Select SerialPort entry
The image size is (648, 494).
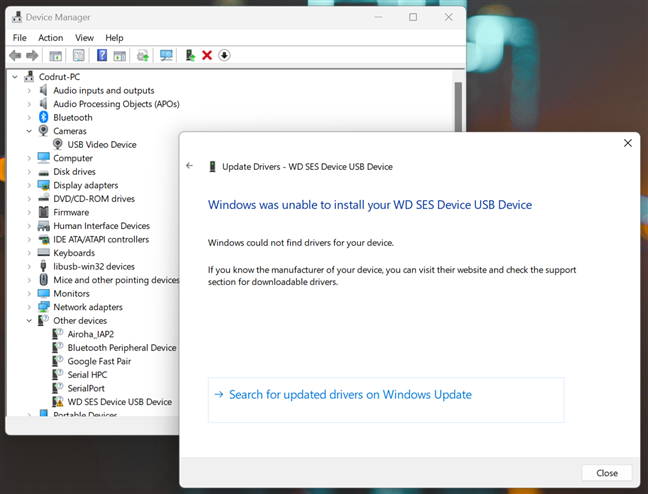[x=86, y=388]
